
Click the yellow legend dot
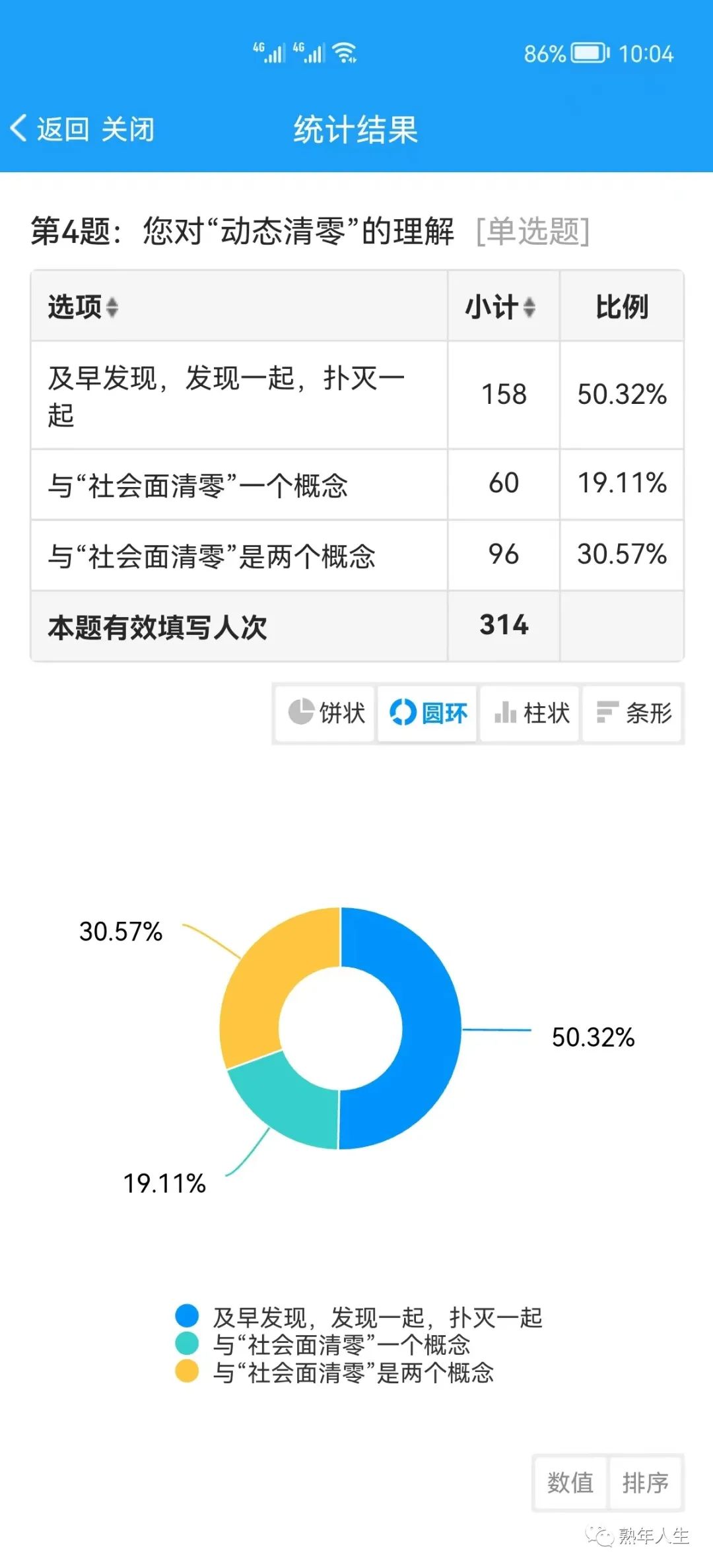pyautogui.click(x=187, y=1371)
